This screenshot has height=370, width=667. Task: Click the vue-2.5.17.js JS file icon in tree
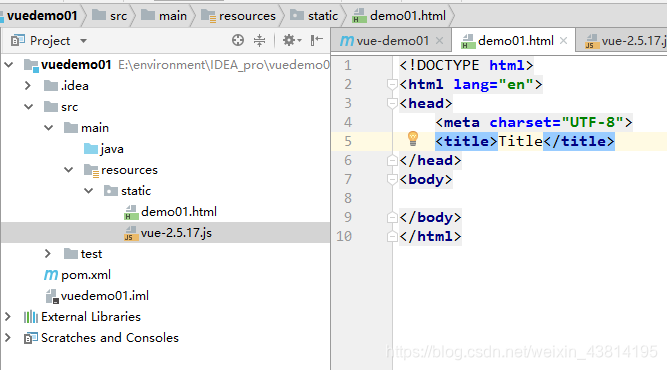pyautogui.click(x=131, y=233)
